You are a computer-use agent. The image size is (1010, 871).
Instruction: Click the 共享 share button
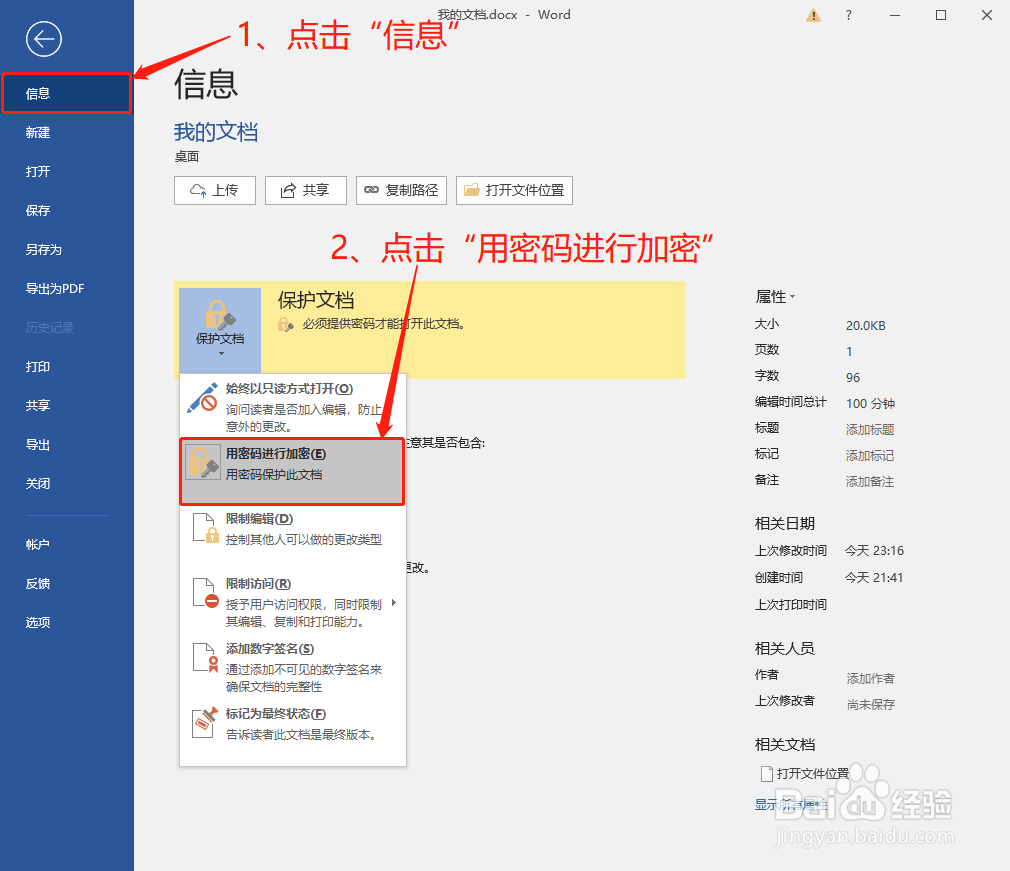click(306, 190)
